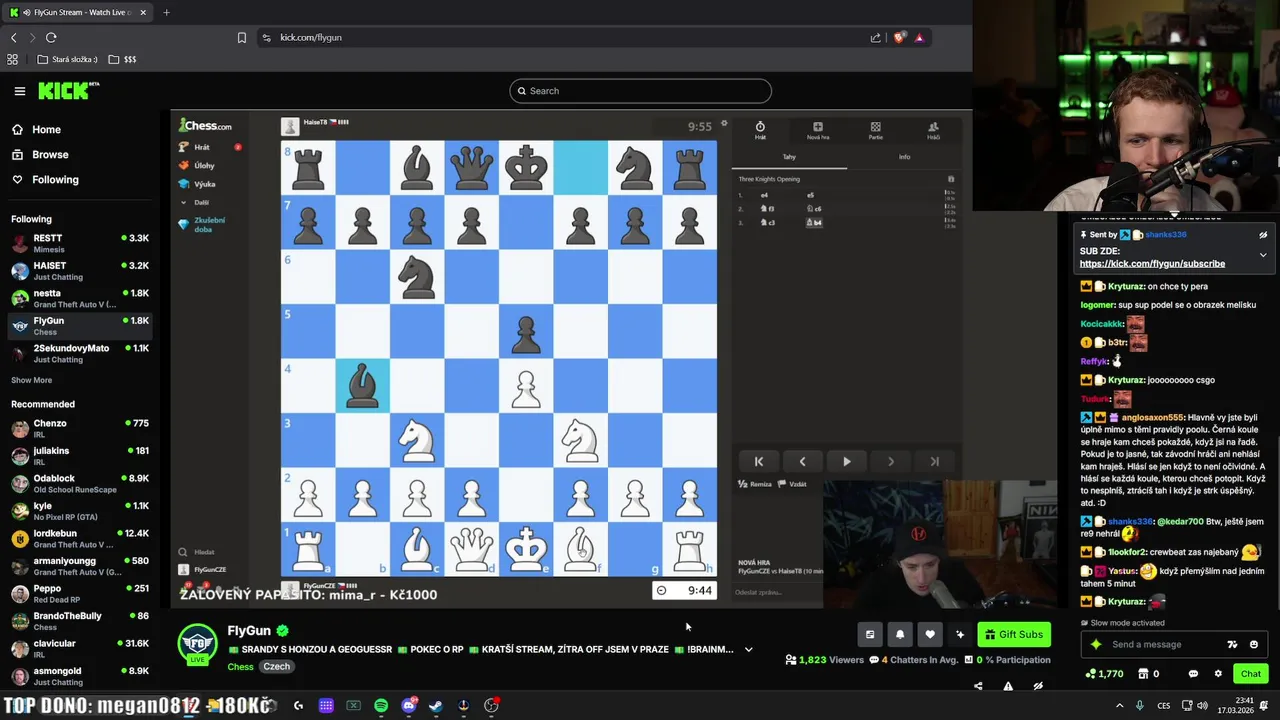Click the Gift Subs button

(x=1013, y=634)
